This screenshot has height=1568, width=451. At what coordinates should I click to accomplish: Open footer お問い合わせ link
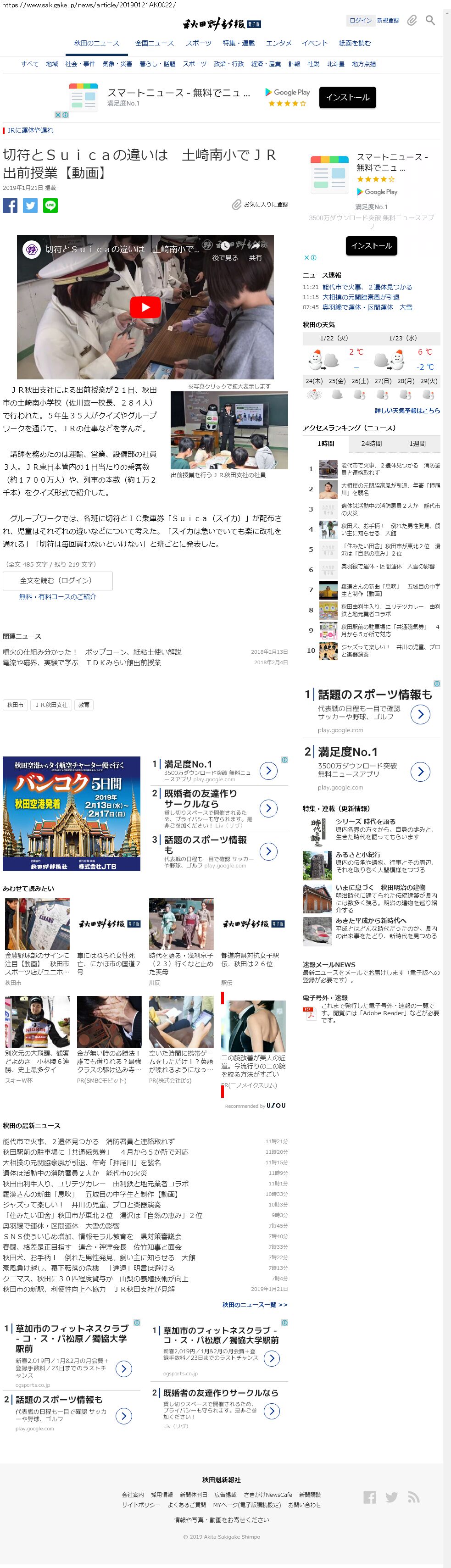304,1505
